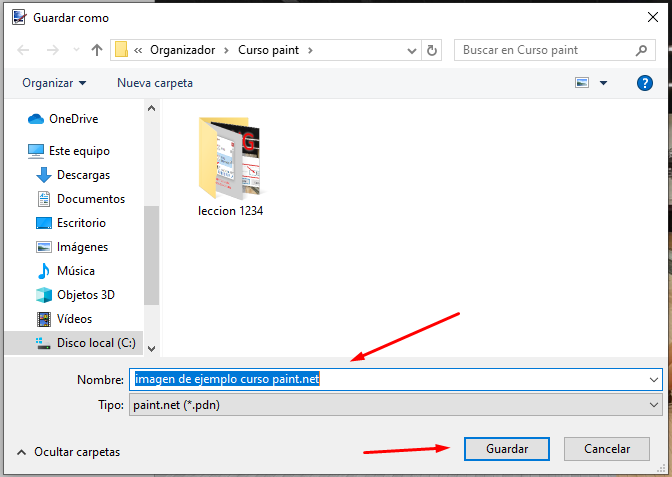
Task: Click the Back navigation arrow
Action: coord(24,50)
